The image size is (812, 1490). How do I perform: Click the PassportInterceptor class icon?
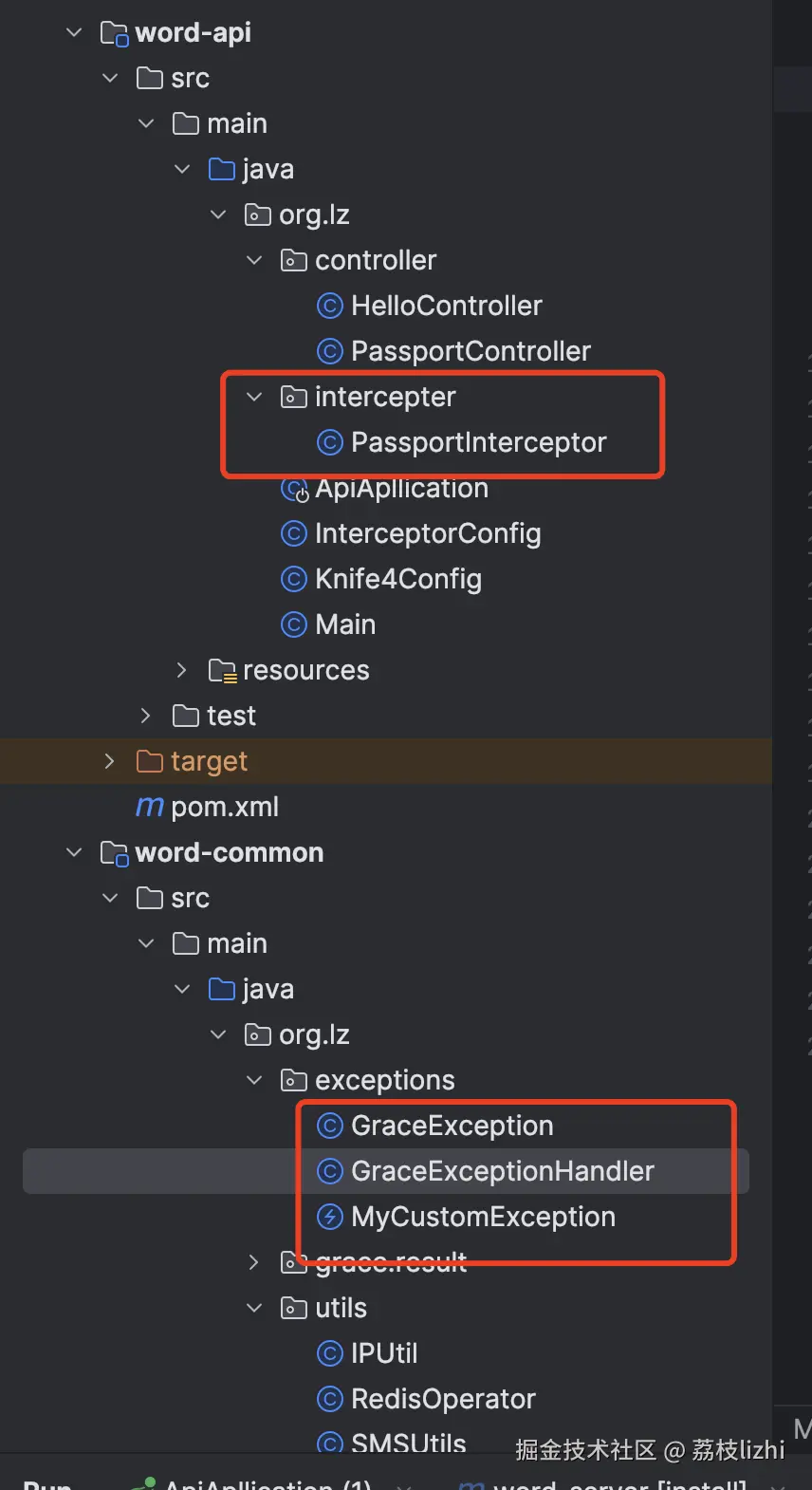pos(329,442)
